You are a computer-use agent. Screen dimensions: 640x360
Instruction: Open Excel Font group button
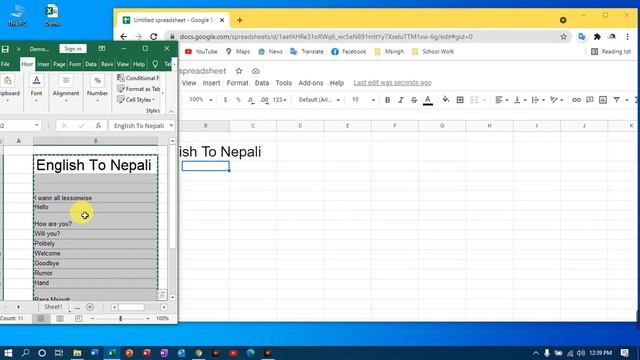(x=36, y=88)
